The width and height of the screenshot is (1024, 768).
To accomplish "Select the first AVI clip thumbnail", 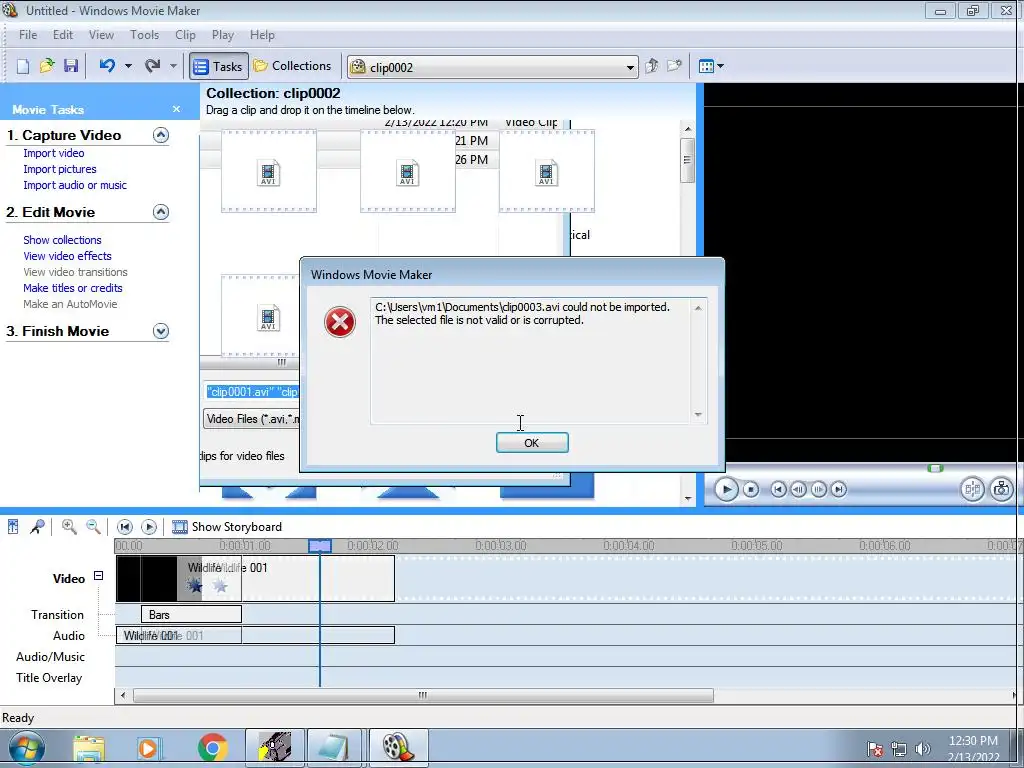I will [x=268, y=171].
